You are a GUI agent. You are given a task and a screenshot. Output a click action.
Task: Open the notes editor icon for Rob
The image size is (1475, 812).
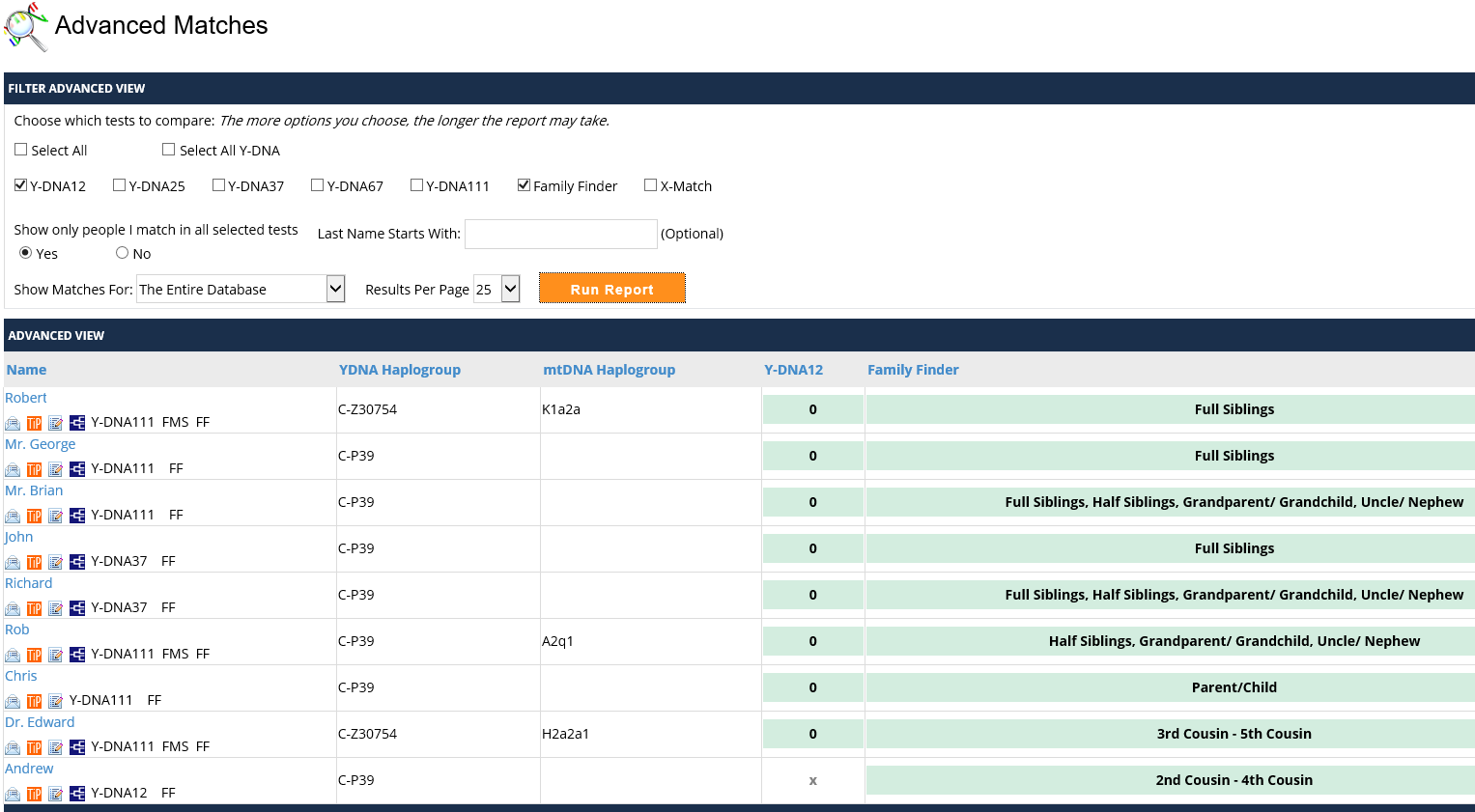(x=55, y=654)
